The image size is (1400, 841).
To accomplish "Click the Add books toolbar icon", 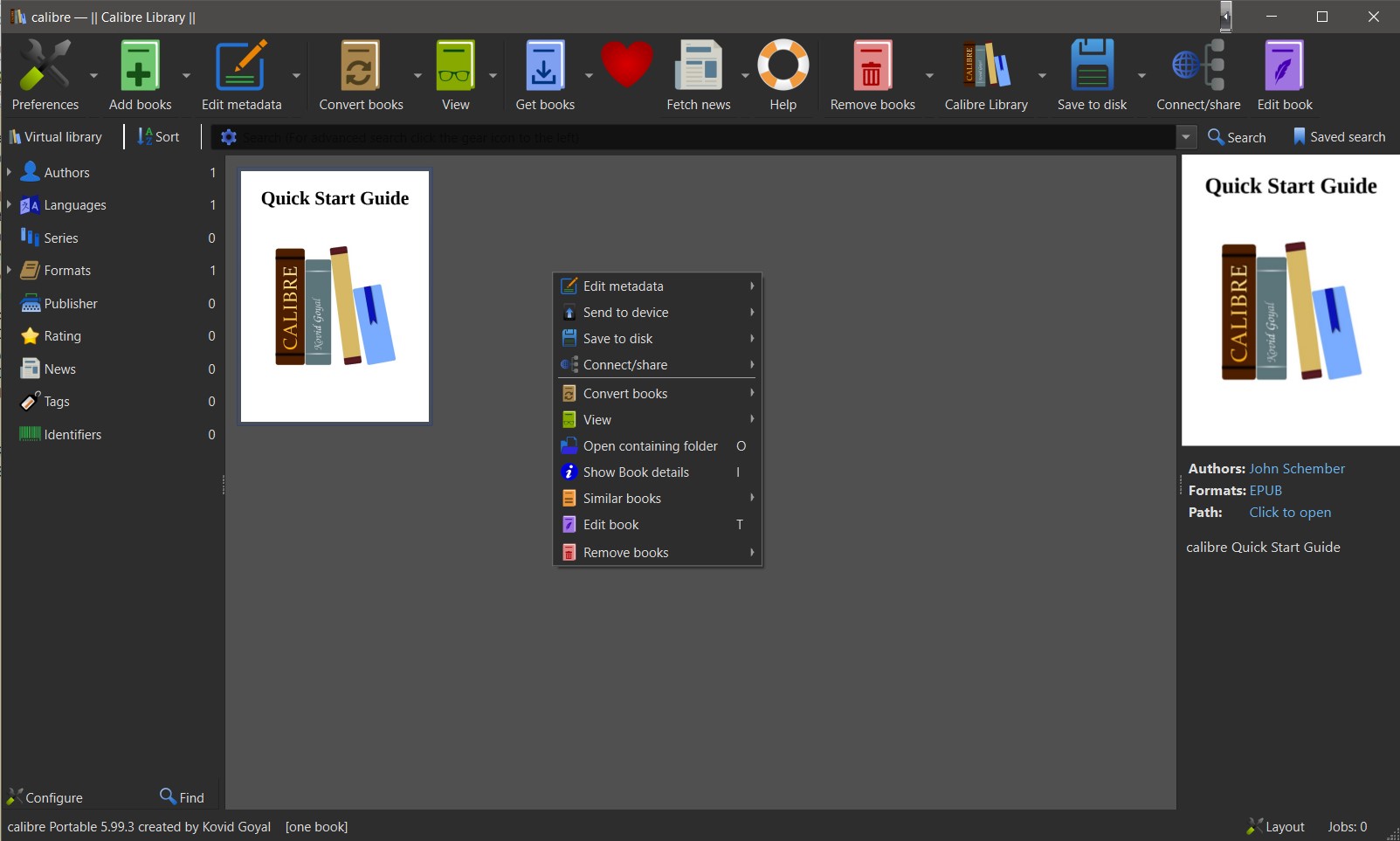I will pos(140,65).
